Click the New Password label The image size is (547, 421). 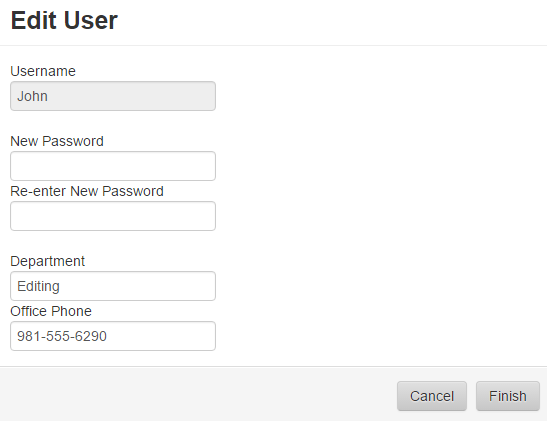tap(57, 141)
